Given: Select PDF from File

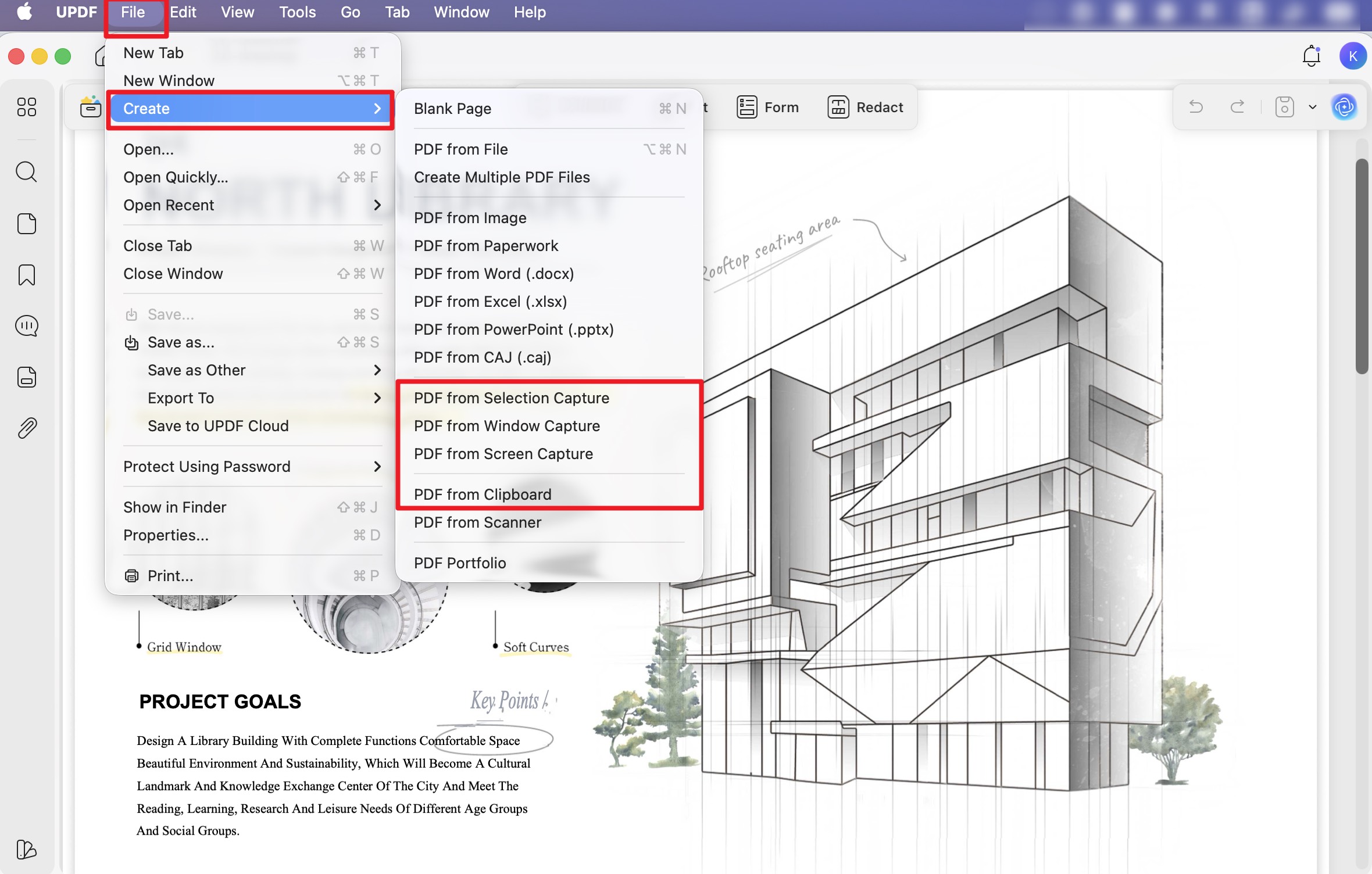Looking at the screenshot, I should [x=549, y=149].
